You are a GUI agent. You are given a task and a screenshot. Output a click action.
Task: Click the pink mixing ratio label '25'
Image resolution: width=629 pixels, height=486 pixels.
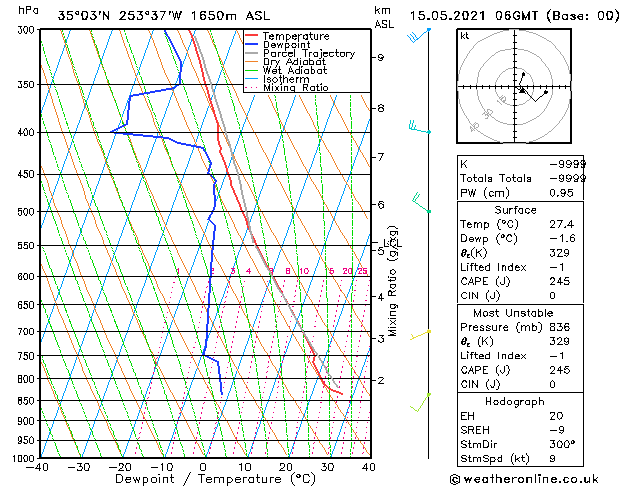363,271
